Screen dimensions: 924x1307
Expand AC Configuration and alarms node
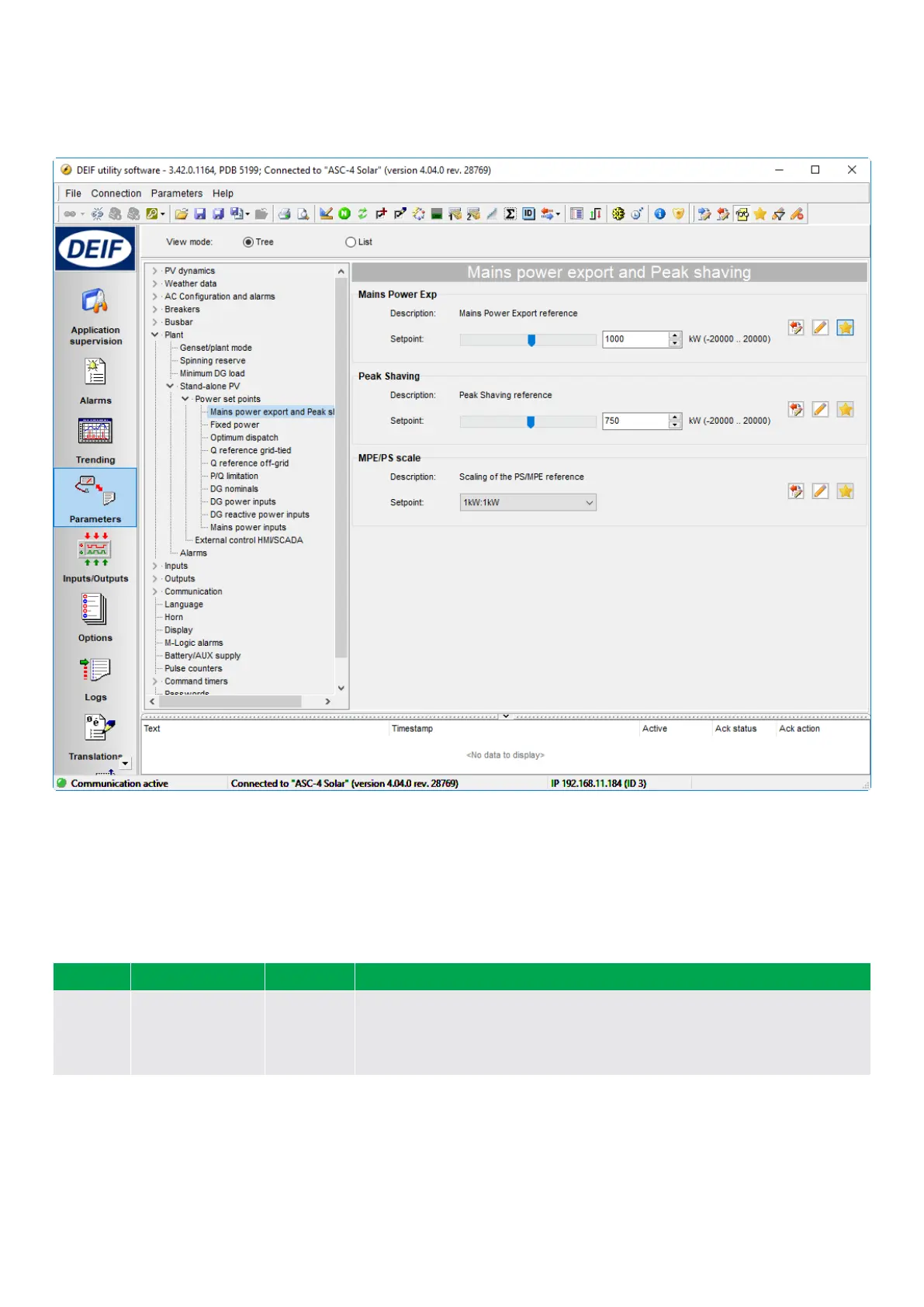pos(154,296)
